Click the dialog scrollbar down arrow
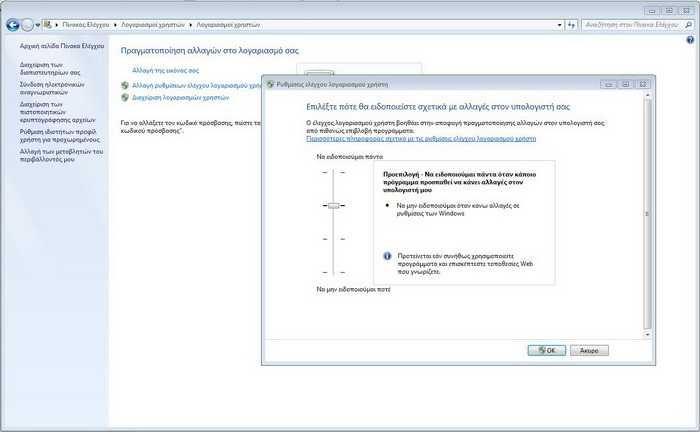The height and width of the screenshot is (432, 700). (x=647, y=334)
